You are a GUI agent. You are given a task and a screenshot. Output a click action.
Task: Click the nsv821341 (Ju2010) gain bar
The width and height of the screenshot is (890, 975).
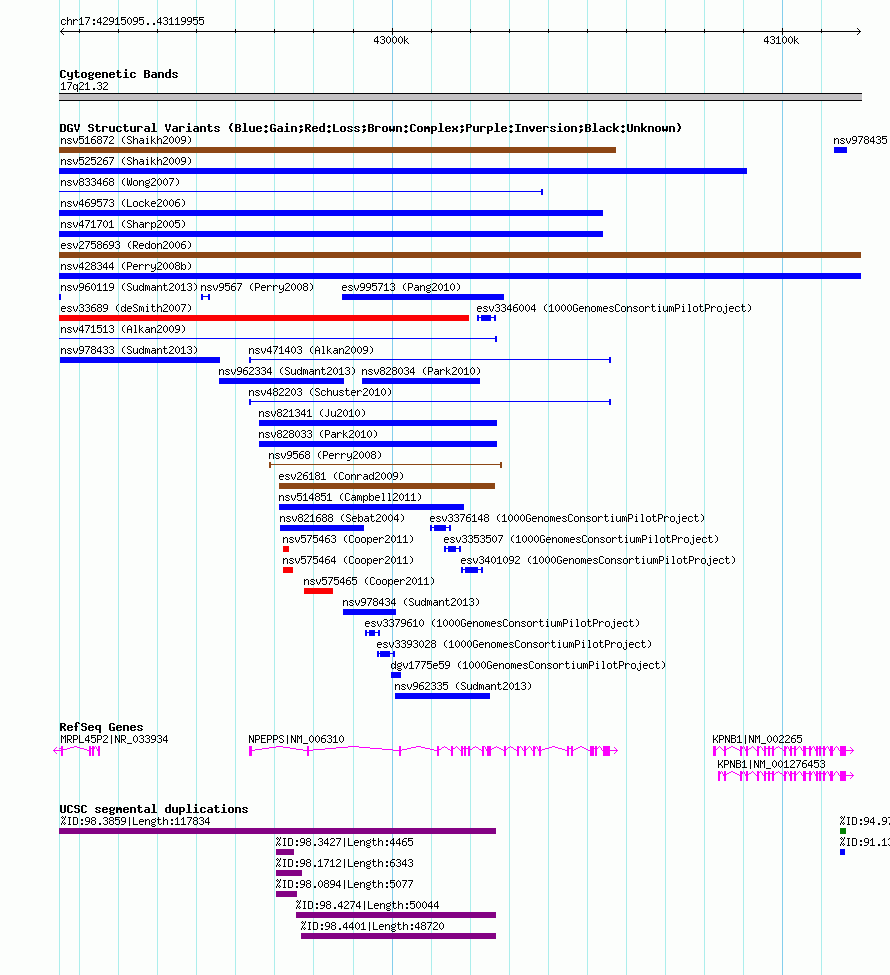click(378, 423)
